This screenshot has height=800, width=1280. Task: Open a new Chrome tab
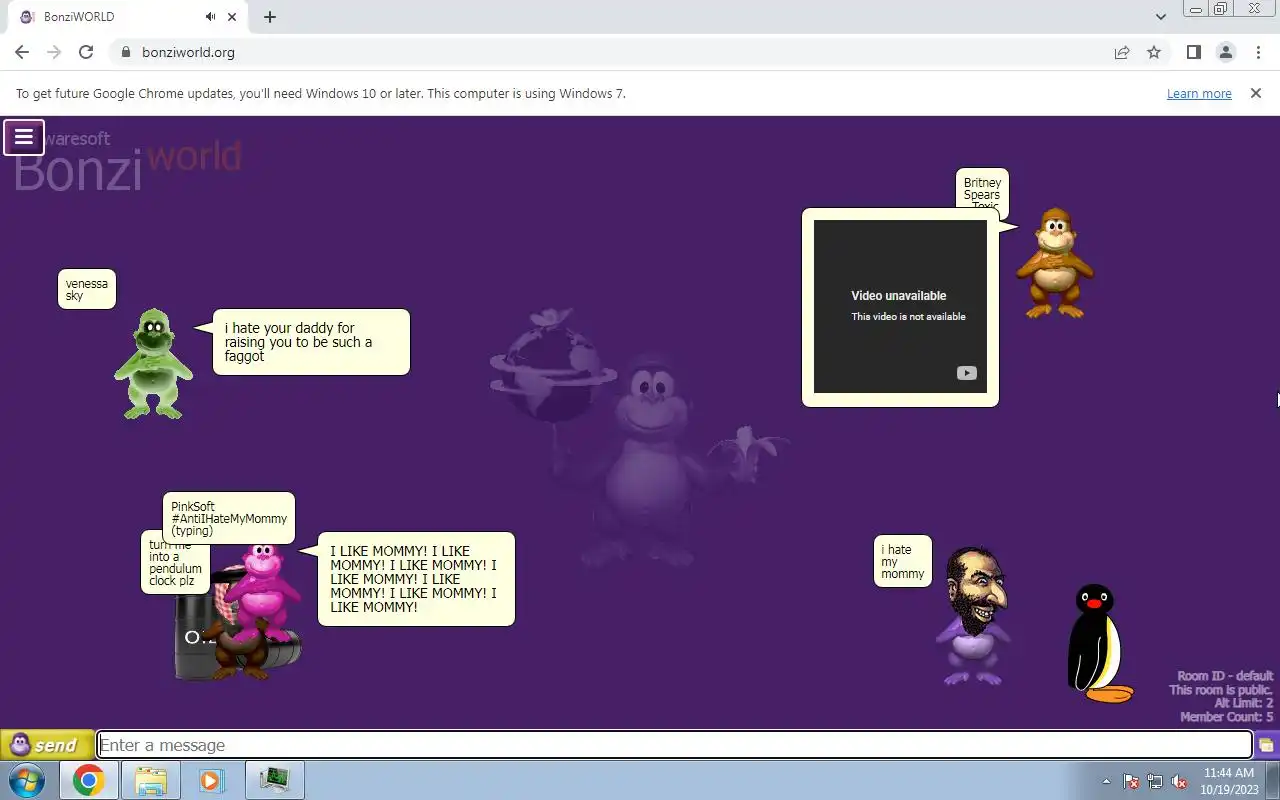270,17
